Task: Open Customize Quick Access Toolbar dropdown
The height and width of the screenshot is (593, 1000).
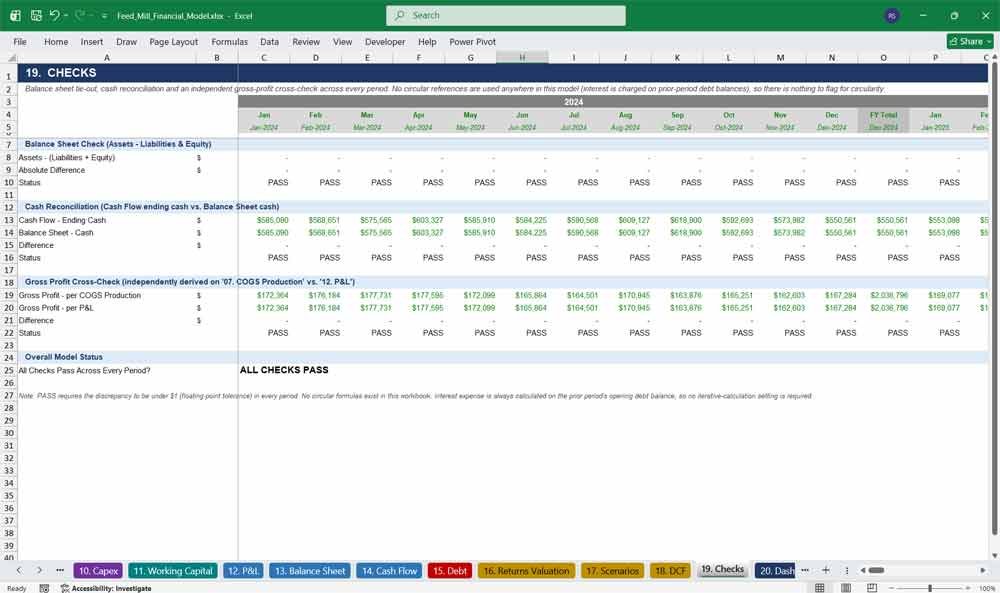Action: tap(104, 16)
